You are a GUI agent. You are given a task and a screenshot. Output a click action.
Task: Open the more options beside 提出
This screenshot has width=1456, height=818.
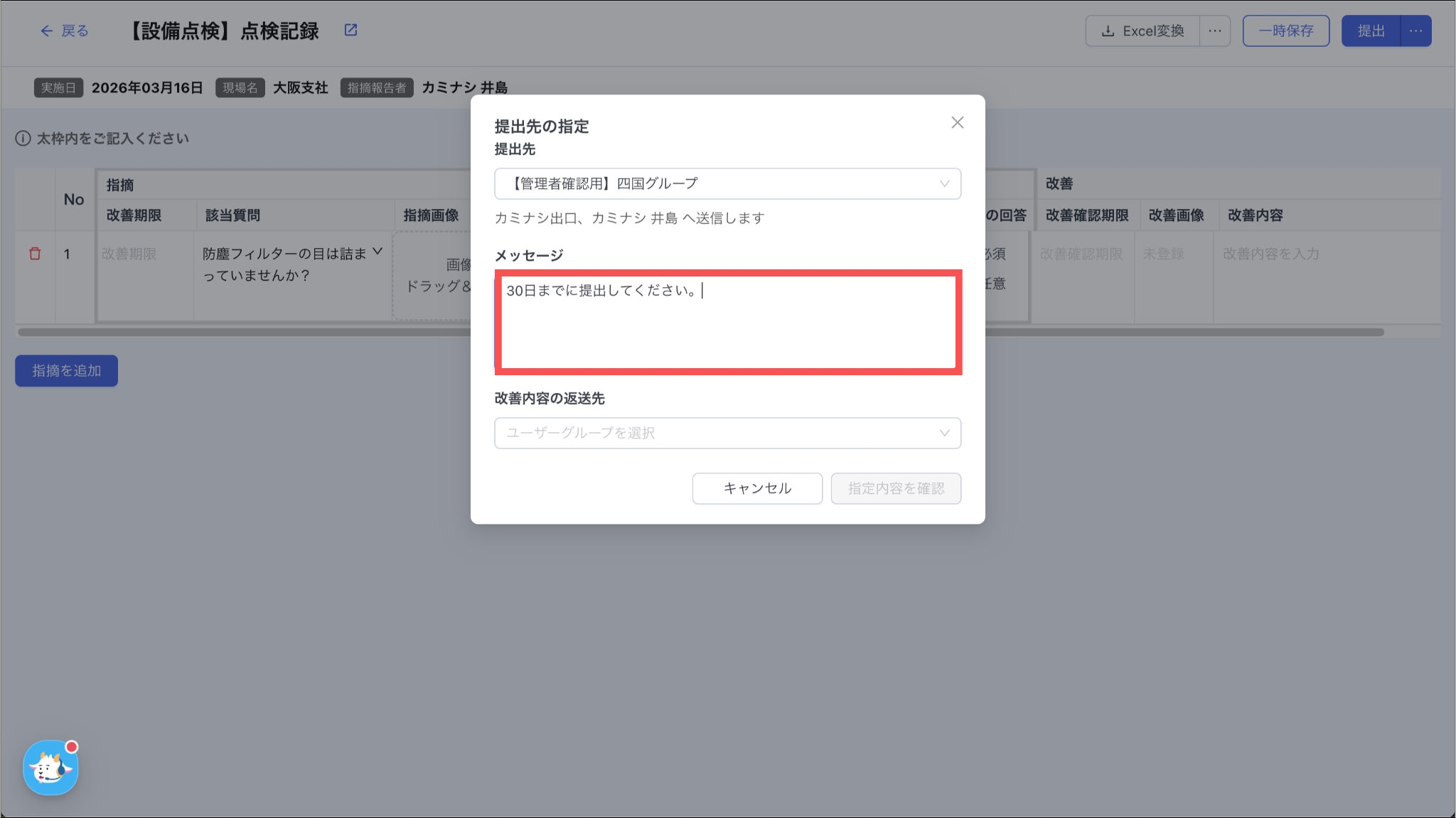click(x=1415, y=31)
